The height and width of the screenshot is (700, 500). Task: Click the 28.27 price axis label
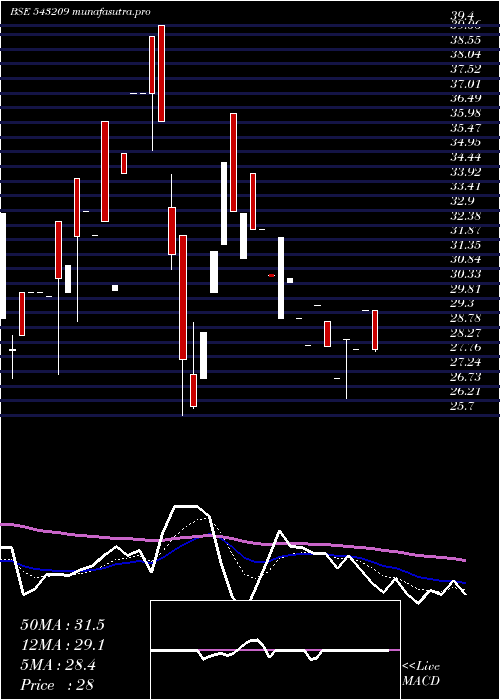click(x=465, y=333)
